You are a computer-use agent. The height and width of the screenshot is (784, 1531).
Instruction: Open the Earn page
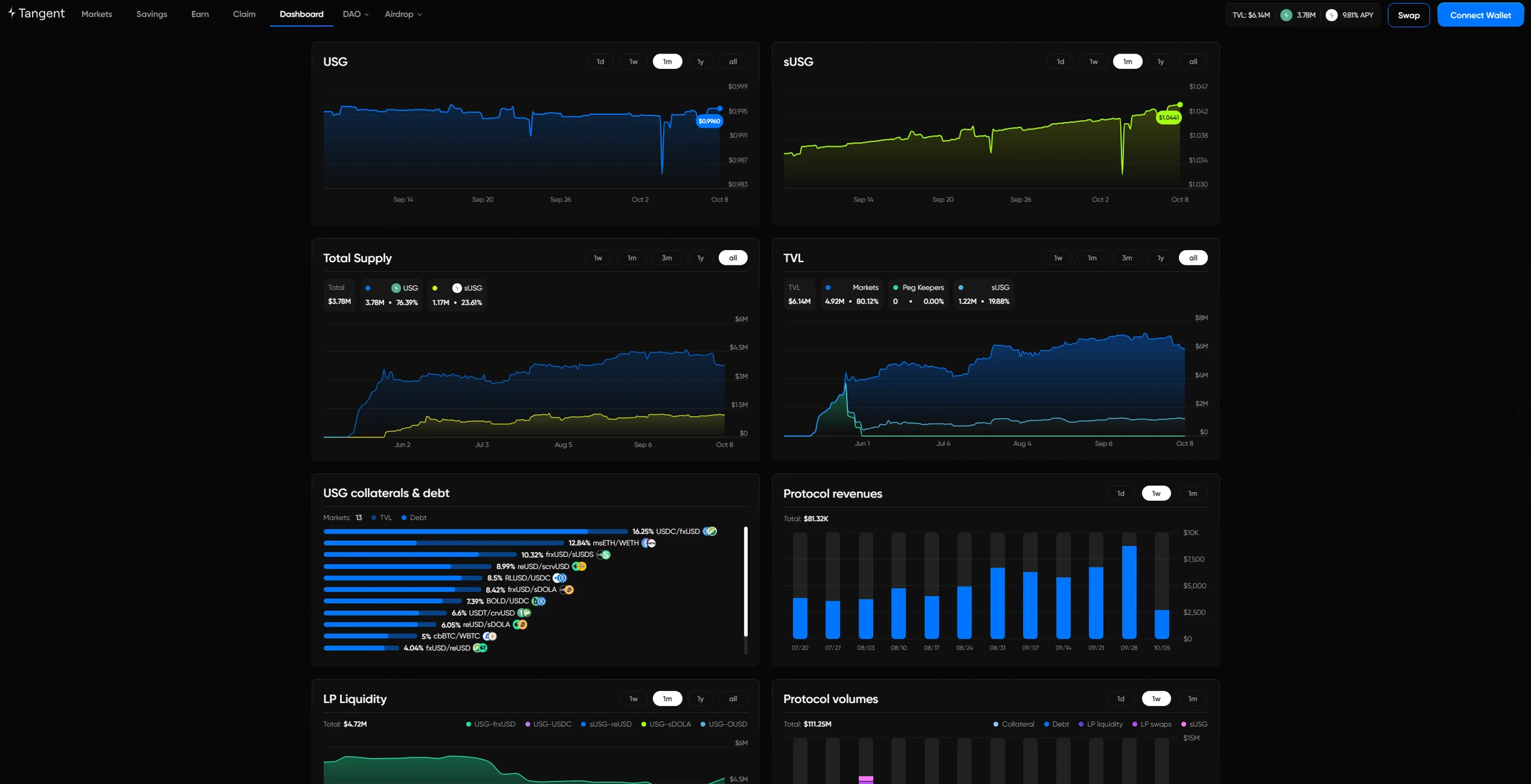[200, 14]
